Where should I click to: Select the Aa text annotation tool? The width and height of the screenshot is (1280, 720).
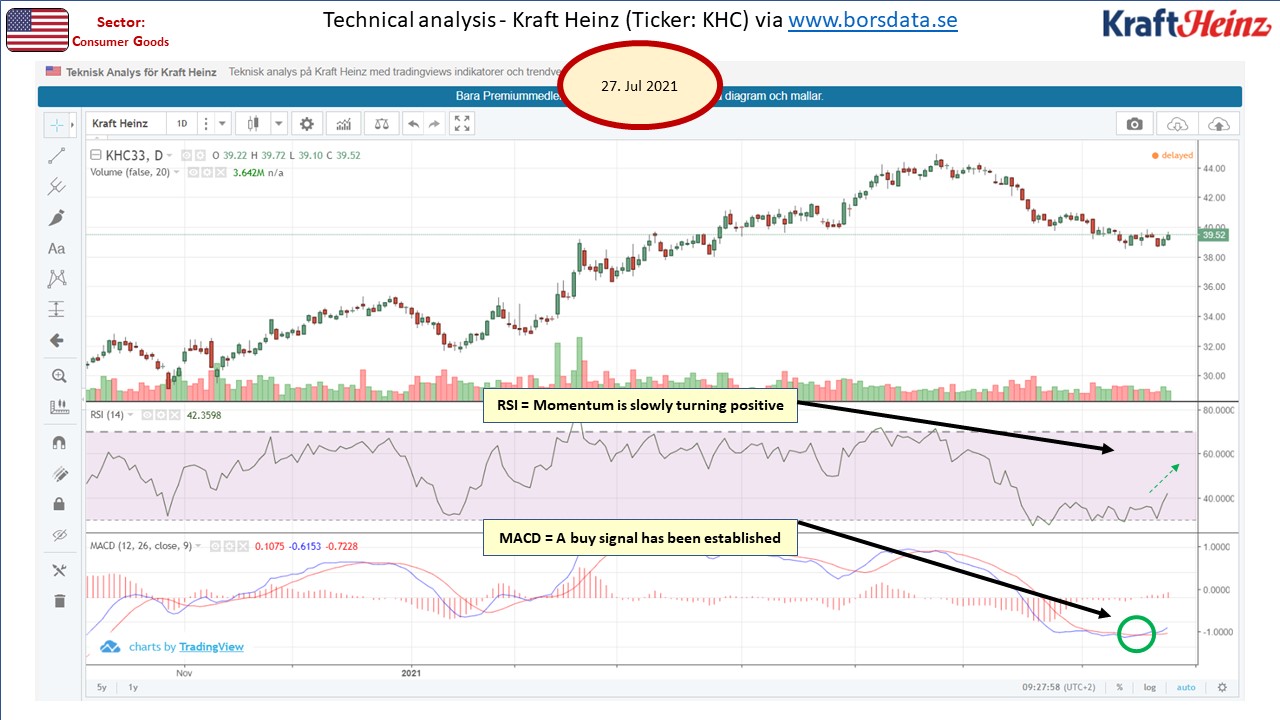pos(57,248)
